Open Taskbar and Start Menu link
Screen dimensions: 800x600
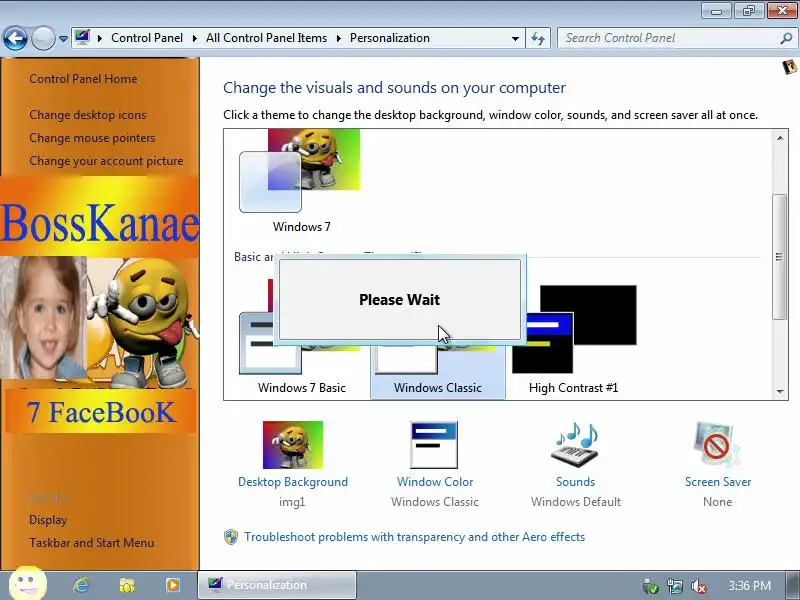pyautogui.click(x=91, y=543)
